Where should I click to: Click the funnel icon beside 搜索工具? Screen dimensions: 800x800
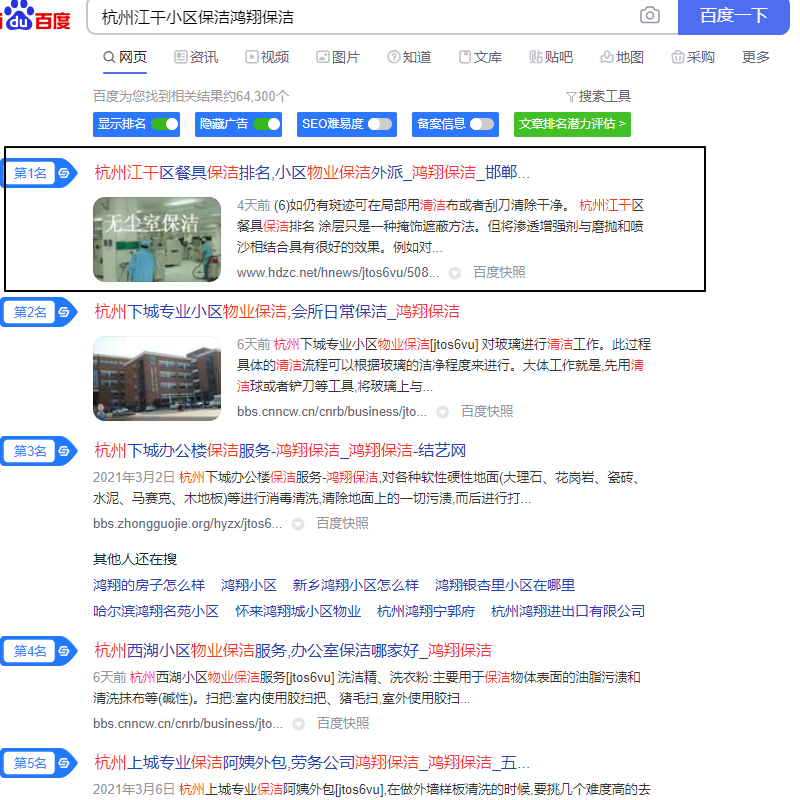(571, 97)
